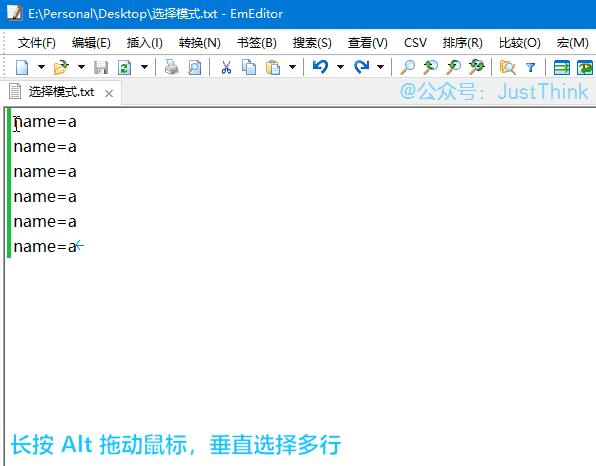Click the EmEditor title bar app icon

coord(14,13)
